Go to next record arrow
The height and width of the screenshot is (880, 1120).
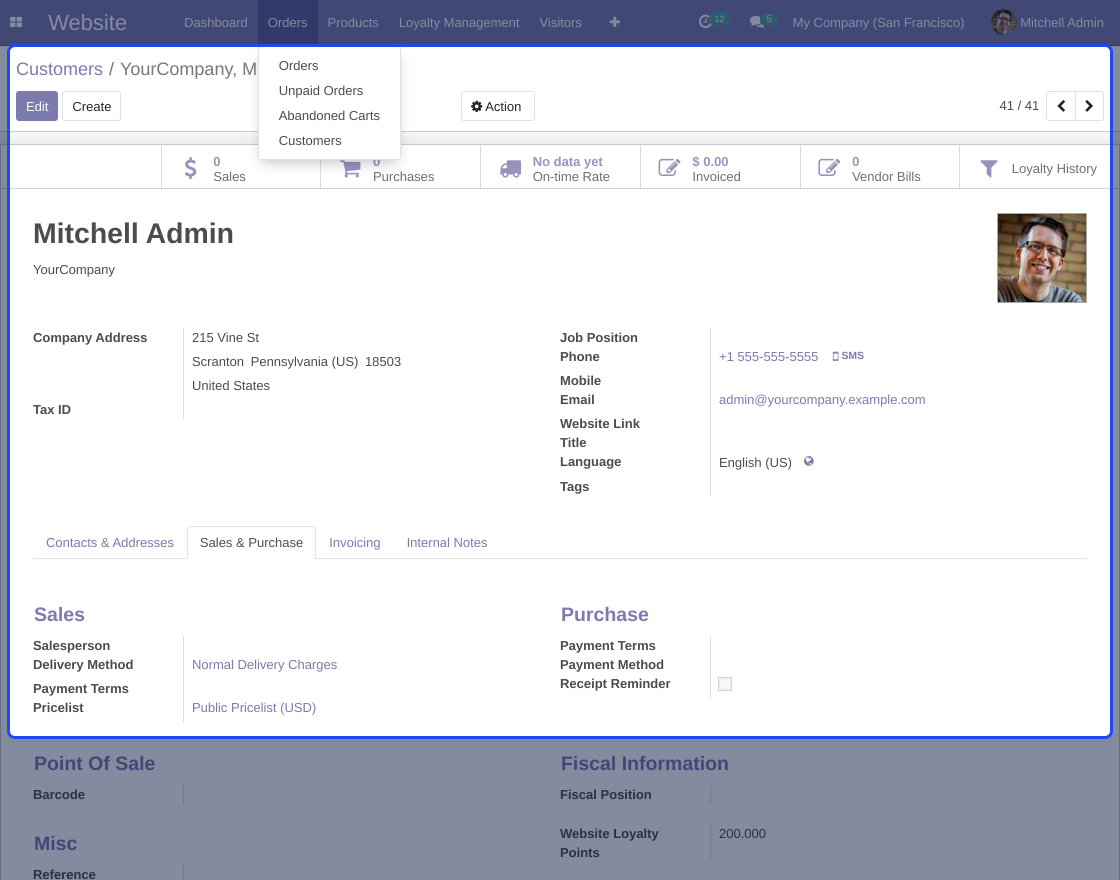click(1089, 106)
